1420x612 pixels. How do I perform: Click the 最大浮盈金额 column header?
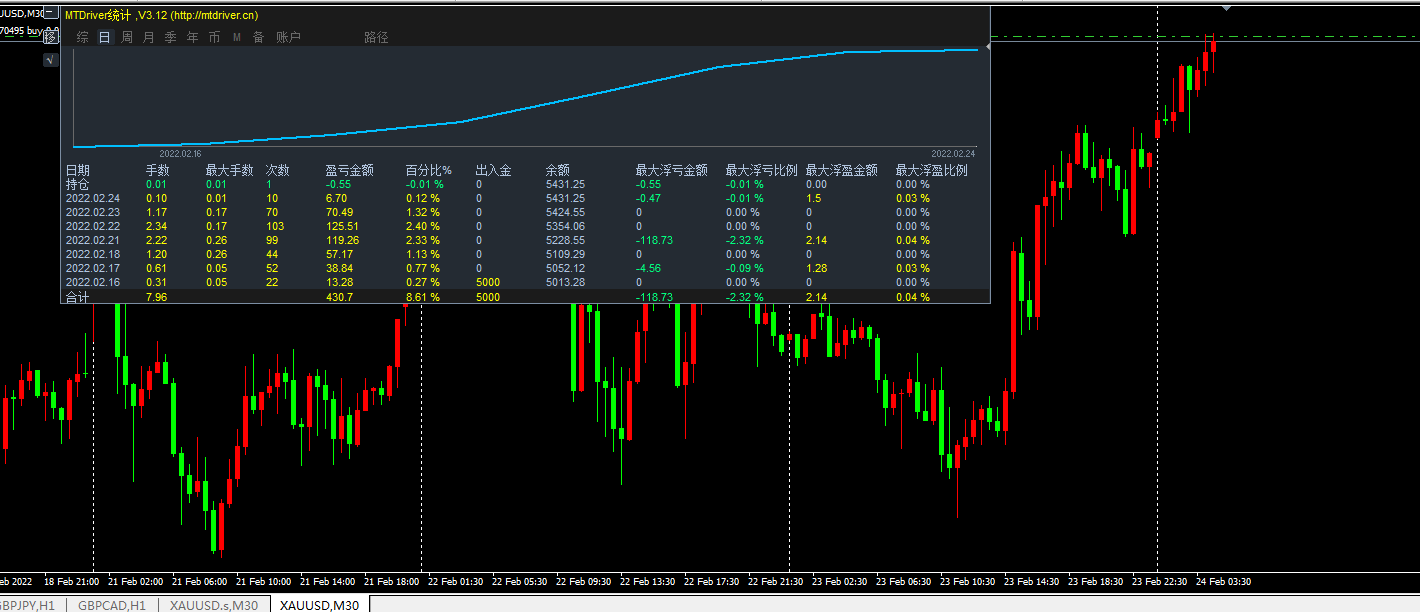tap(842, 170)
